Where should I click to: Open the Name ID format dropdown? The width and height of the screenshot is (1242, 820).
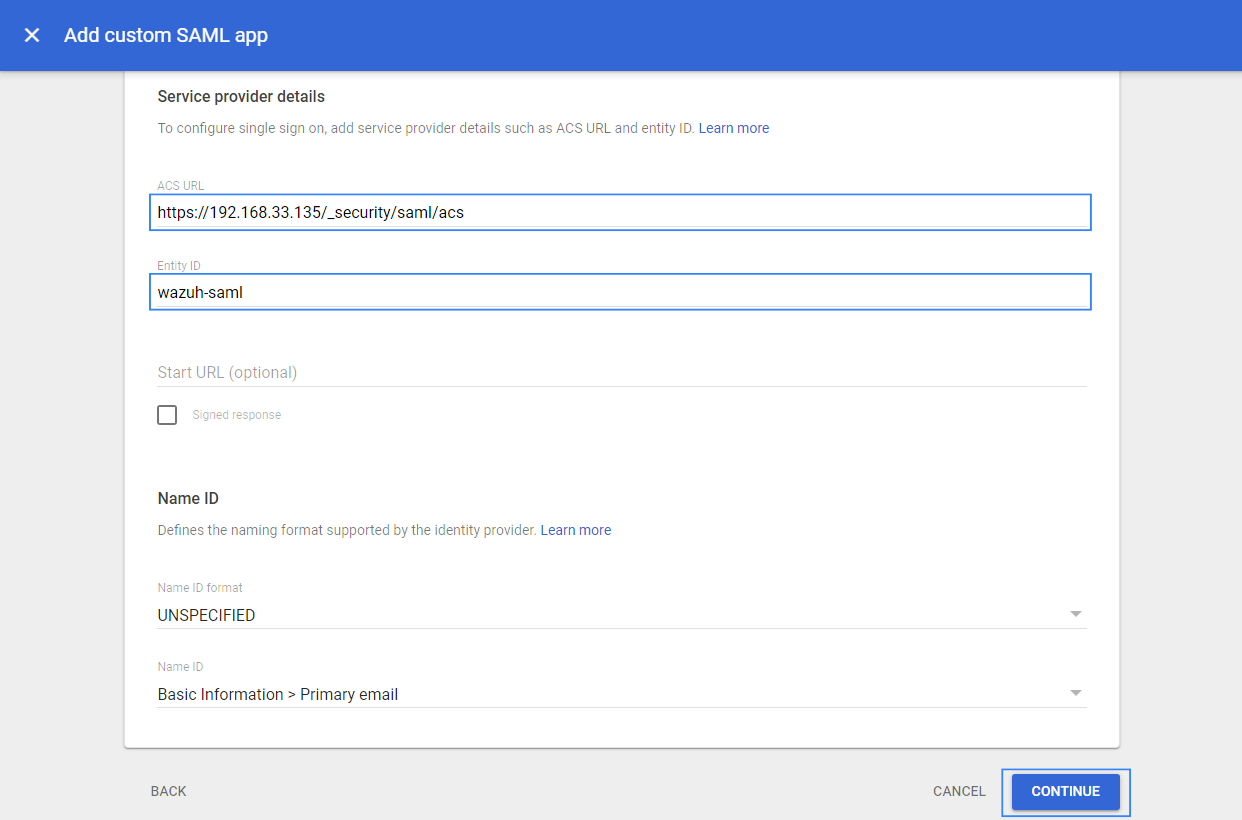(x=622, y=615)
